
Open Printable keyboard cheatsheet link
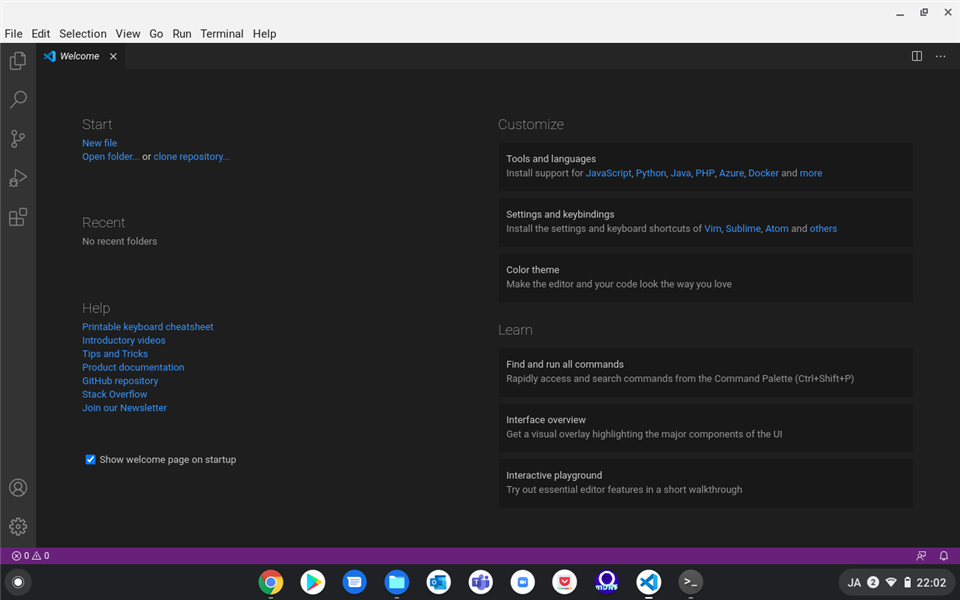pos(148,327)
